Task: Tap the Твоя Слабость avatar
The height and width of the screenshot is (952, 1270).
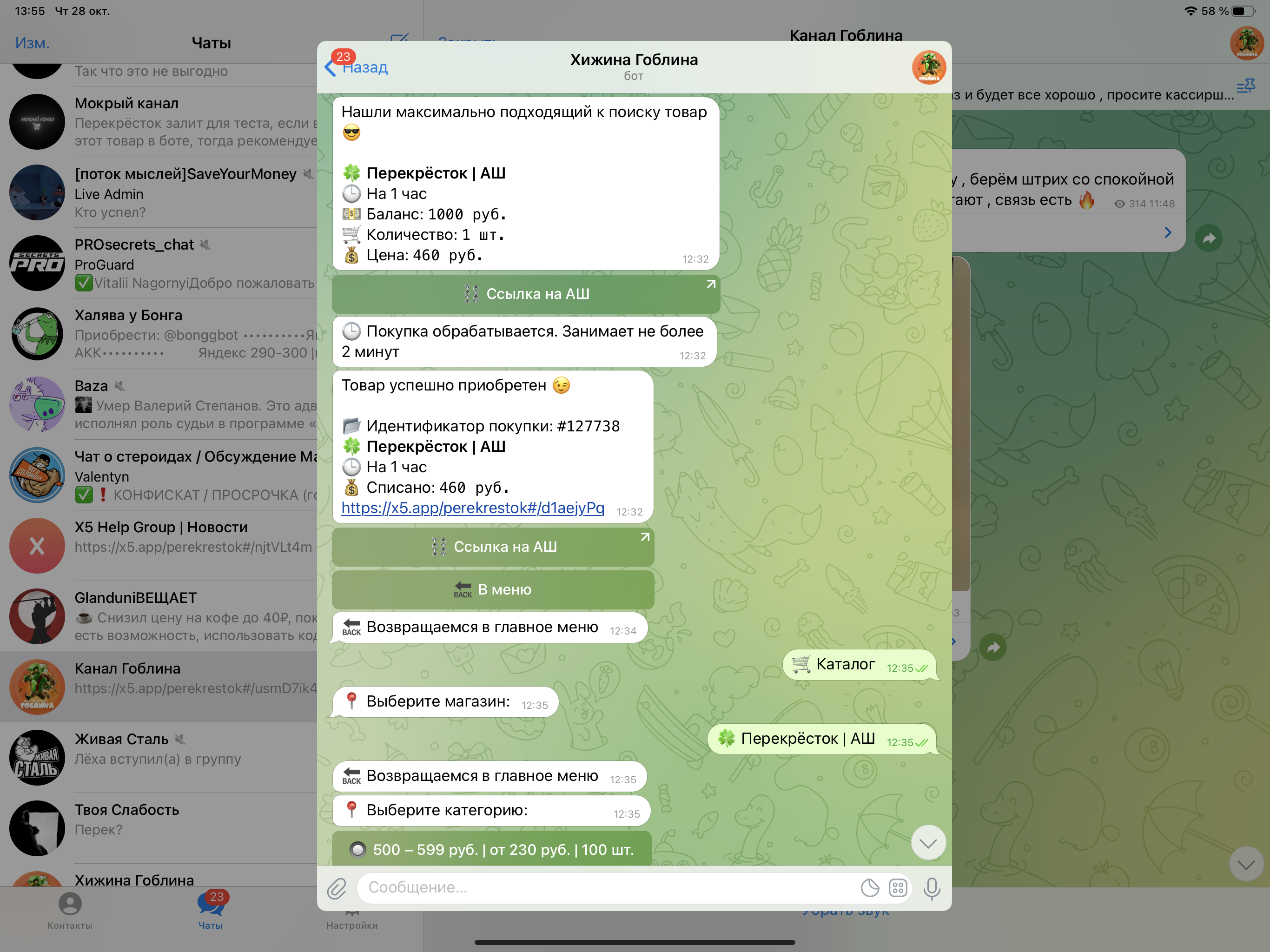Action: (x=37, y=828)
